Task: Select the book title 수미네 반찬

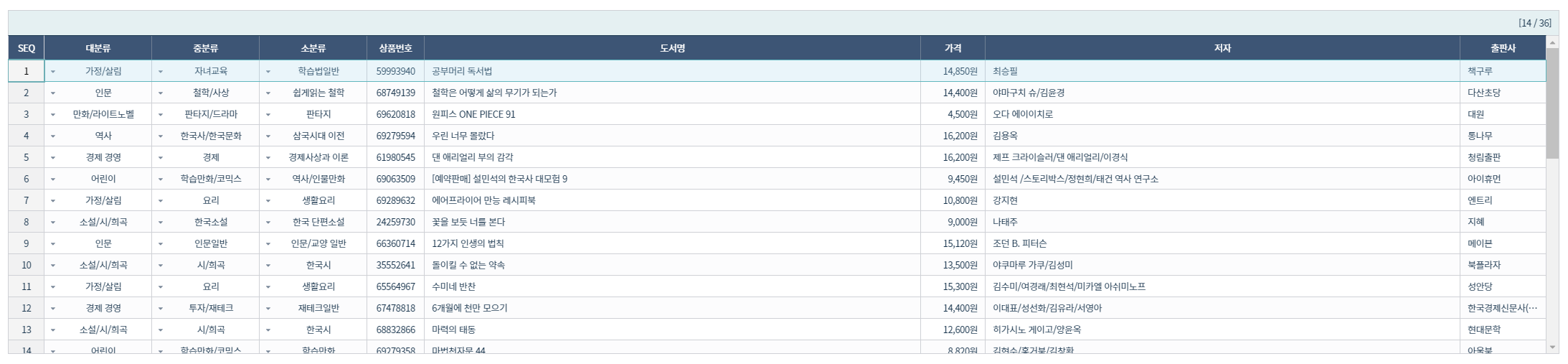Action: click(454, 286)
